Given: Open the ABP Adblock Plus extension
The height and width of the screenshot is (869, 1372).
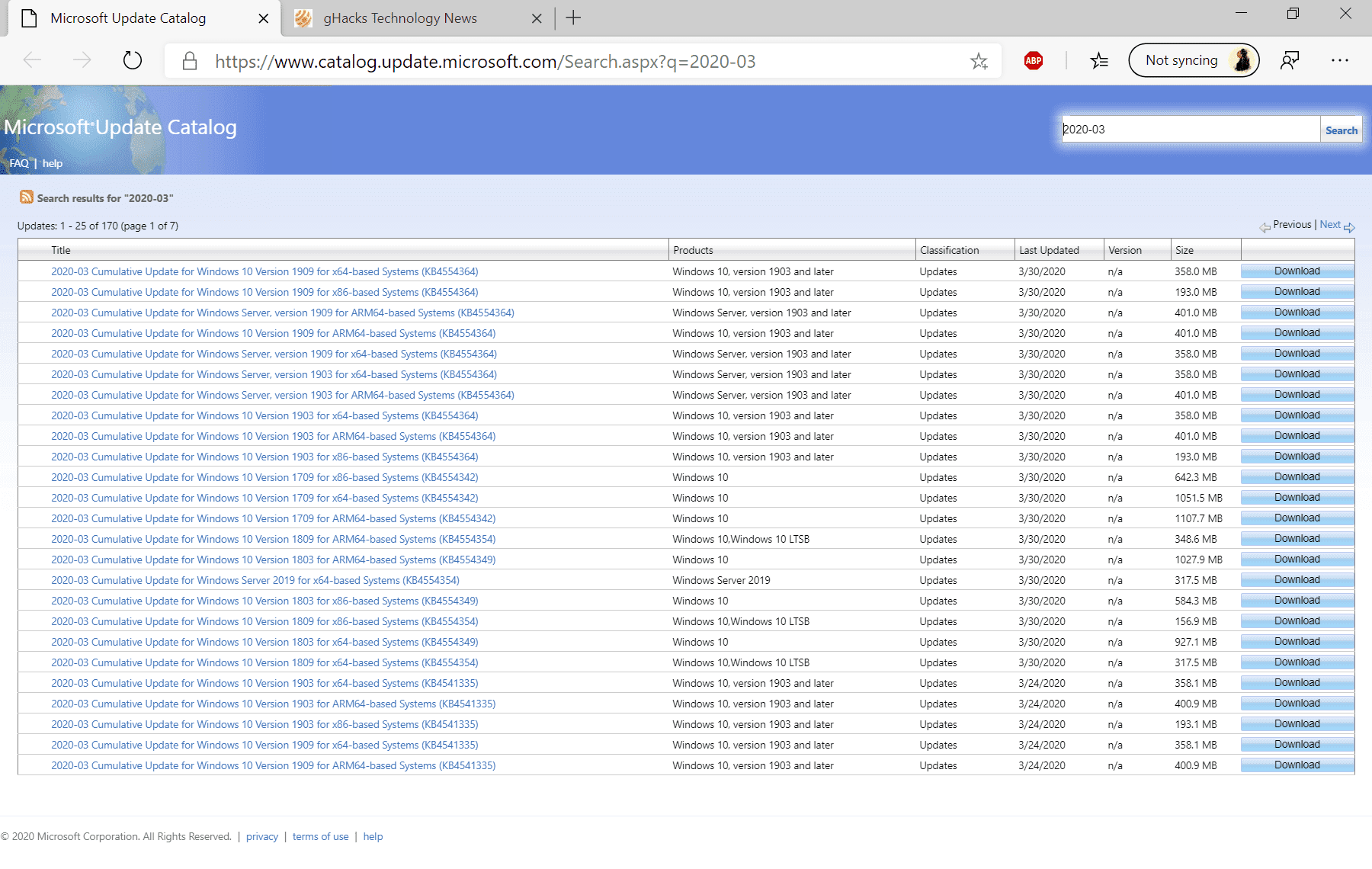Looking at the screenshot, I should [x=1034, y=61].
